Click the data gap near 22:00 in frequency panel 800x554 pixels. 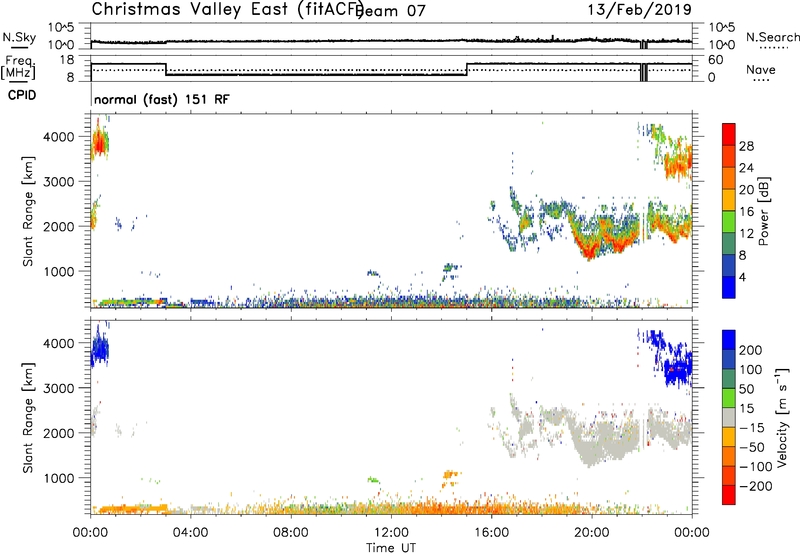coord(644,71)
